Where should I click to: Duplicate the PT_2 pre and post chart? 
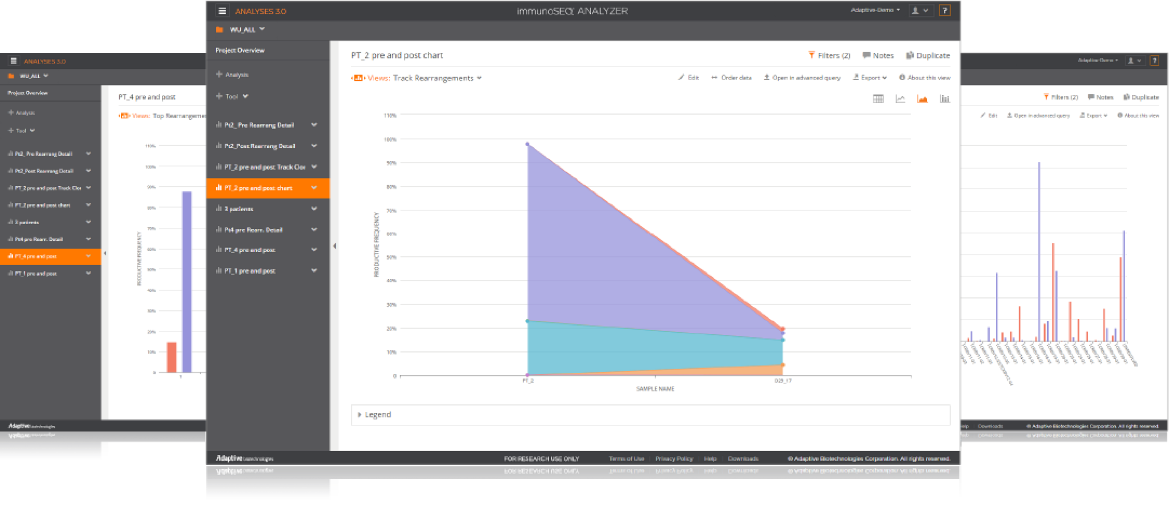(x=927, y=55)
